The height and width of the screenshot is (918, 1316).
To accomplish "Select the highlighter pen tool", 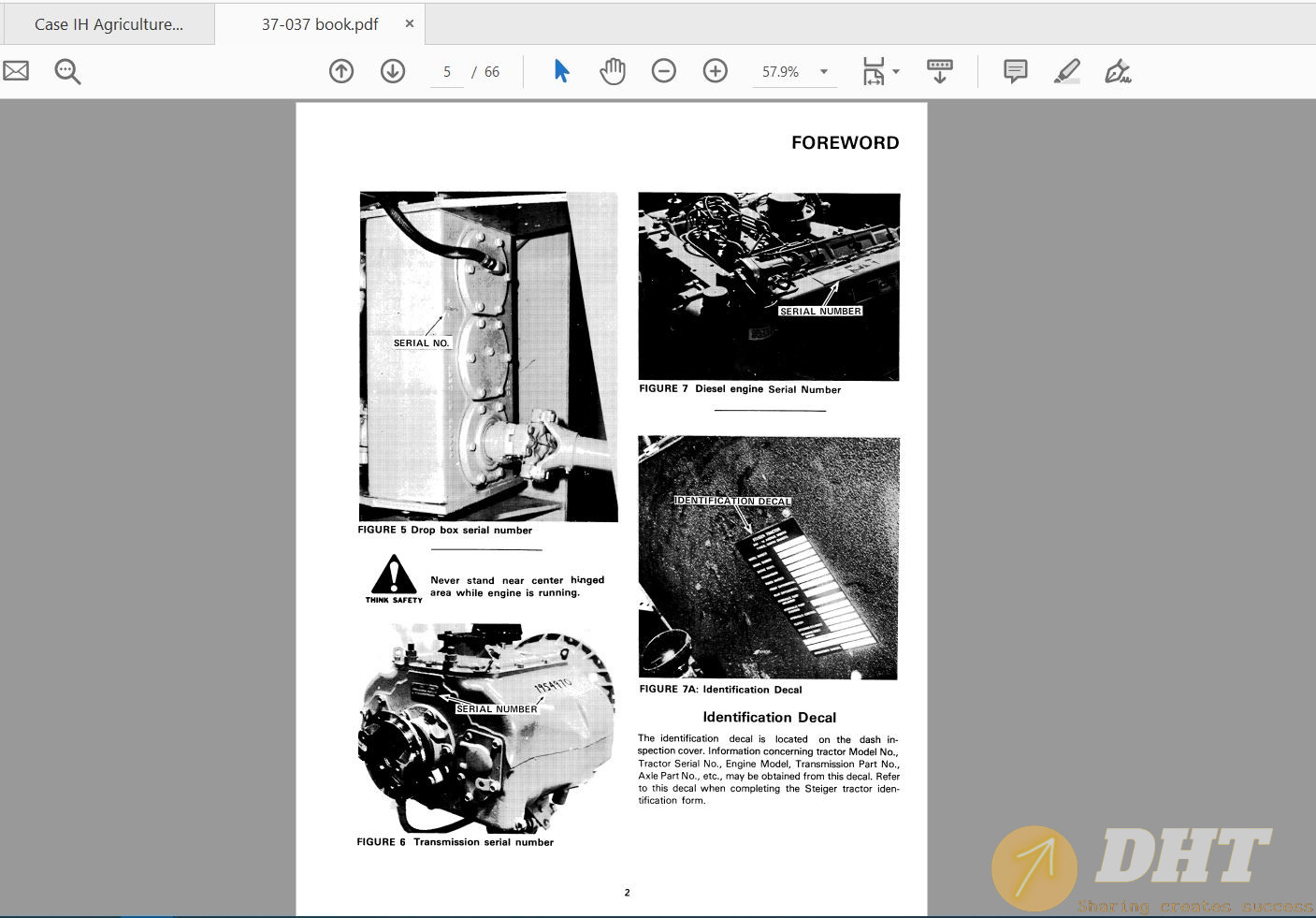I will pos(1067,71).
